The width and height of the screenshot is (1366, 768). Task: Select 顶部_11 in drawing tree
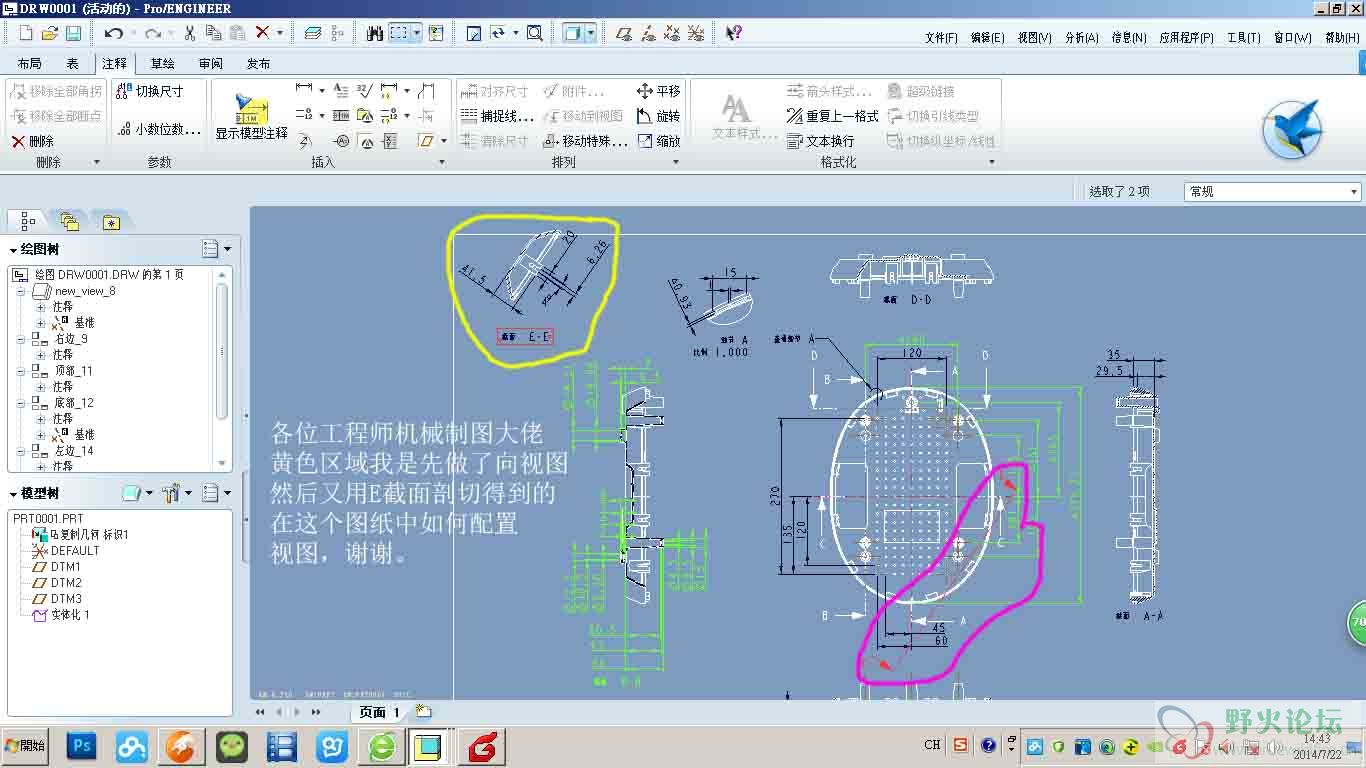coord(73,371)
